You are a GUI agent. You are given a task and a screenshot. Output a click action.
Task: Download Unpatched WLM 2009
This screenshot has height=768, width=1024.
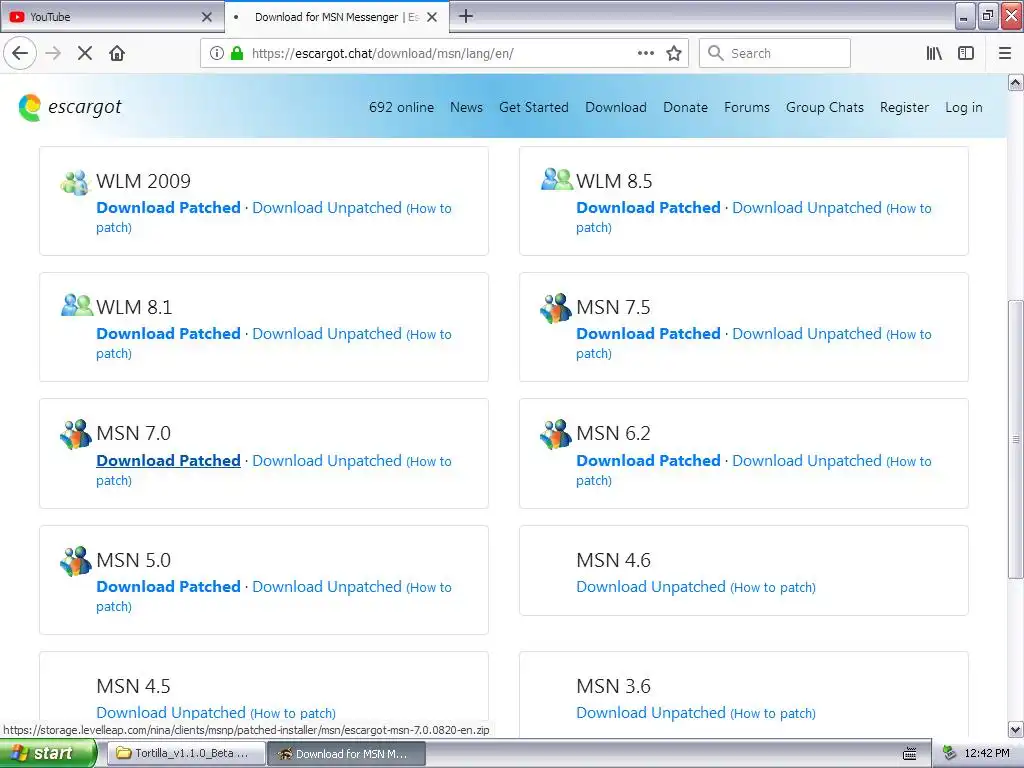[x=327, y=208]
